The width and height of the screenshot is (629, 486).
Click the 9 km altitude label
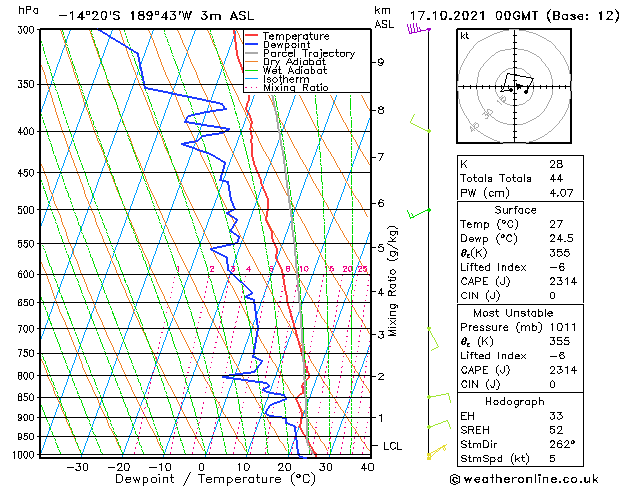[380, 62]
